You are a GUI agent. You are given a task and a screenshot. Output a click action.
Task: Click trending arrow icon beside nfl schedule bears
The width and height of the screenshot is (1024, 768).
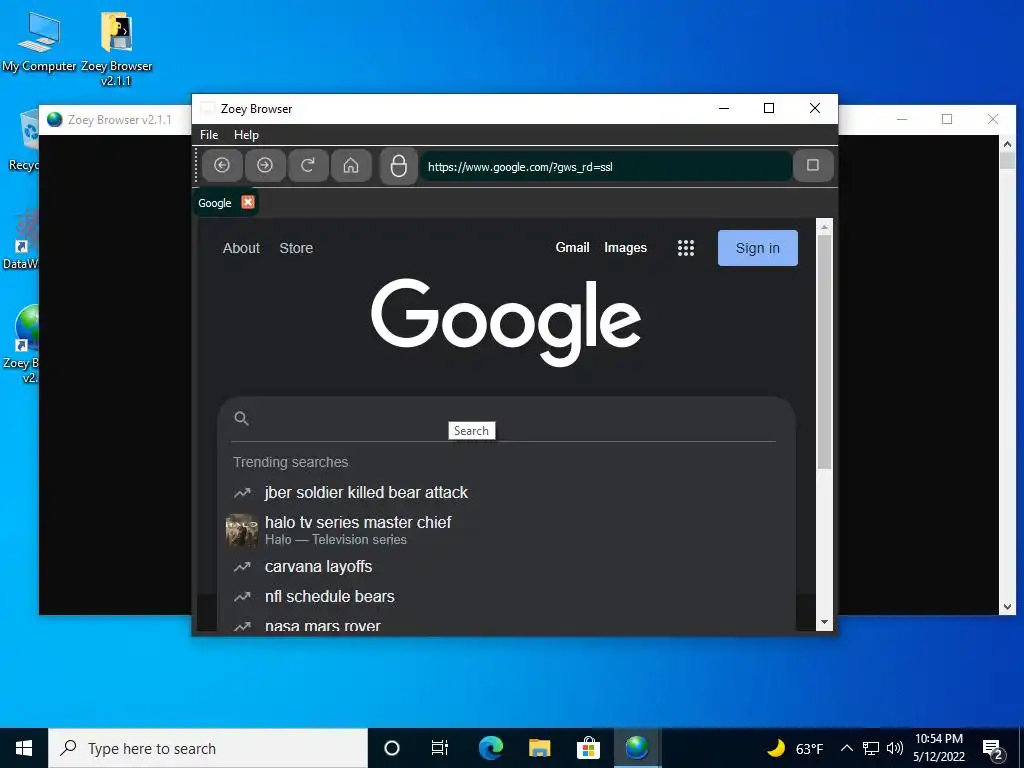pos(242,596)
